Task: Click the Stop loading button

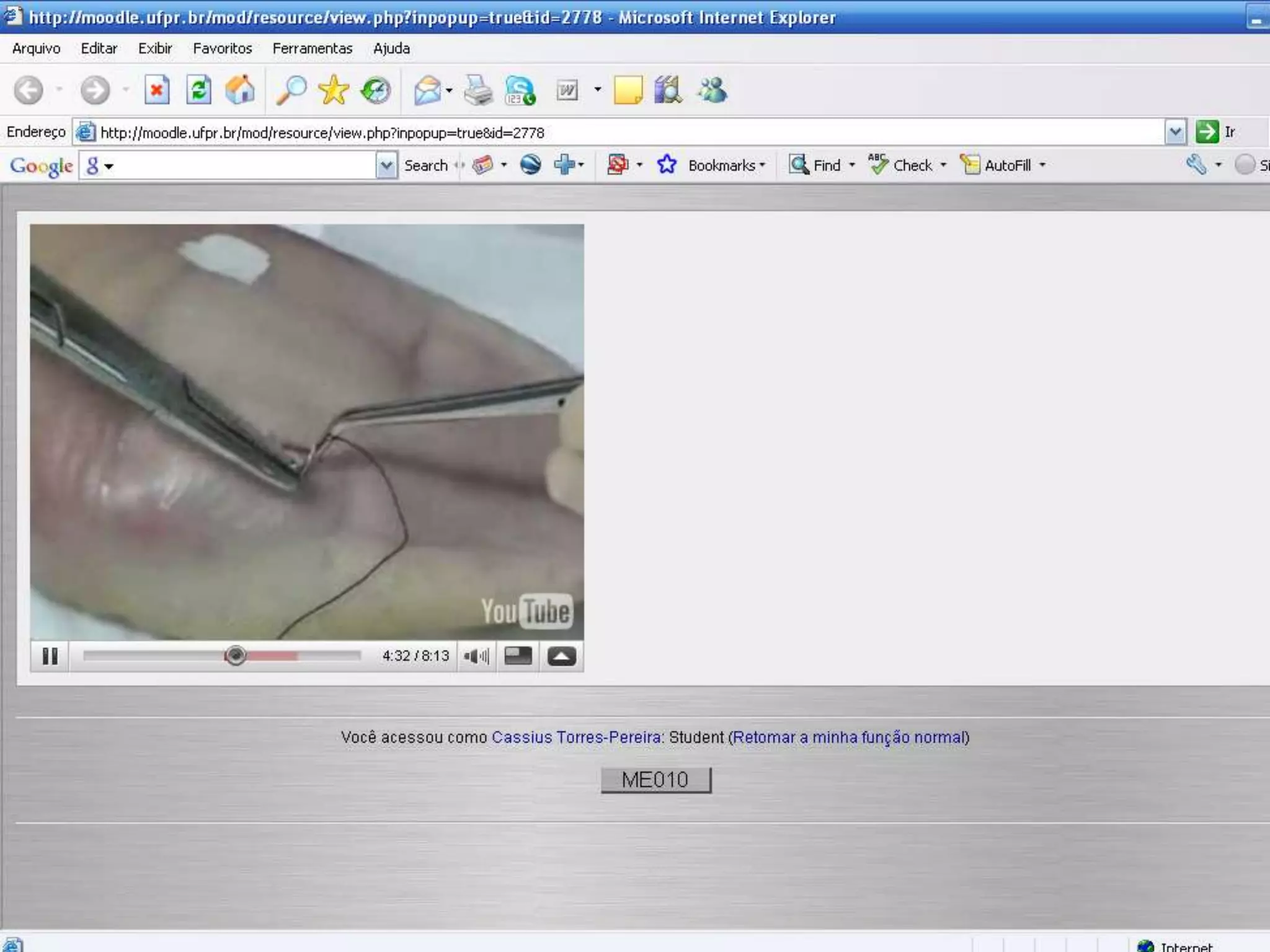Action: point(157,90)
